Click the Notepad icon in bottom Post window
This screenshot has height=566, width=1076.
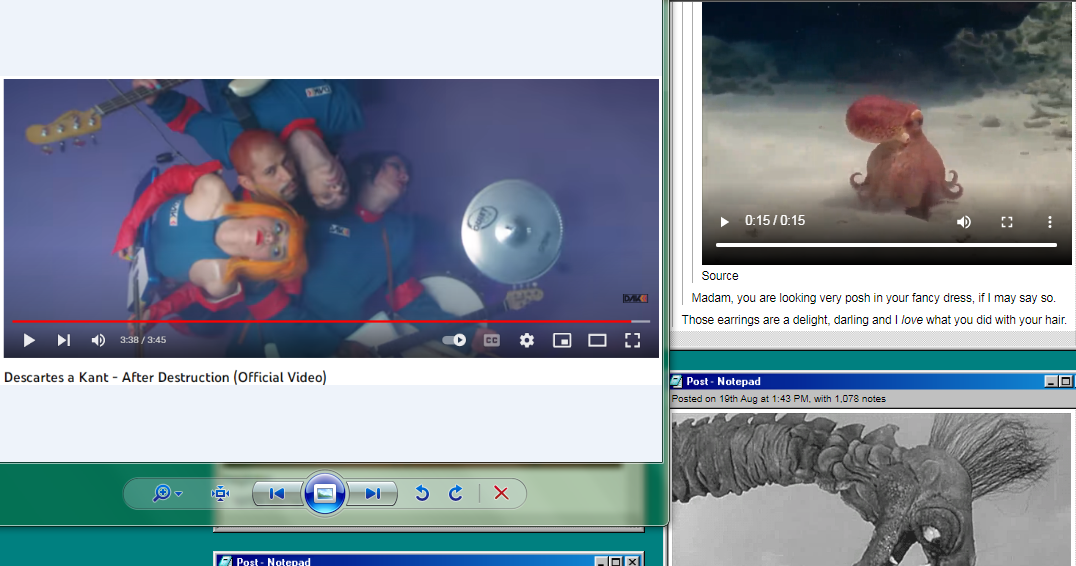[x=225, y=562]
